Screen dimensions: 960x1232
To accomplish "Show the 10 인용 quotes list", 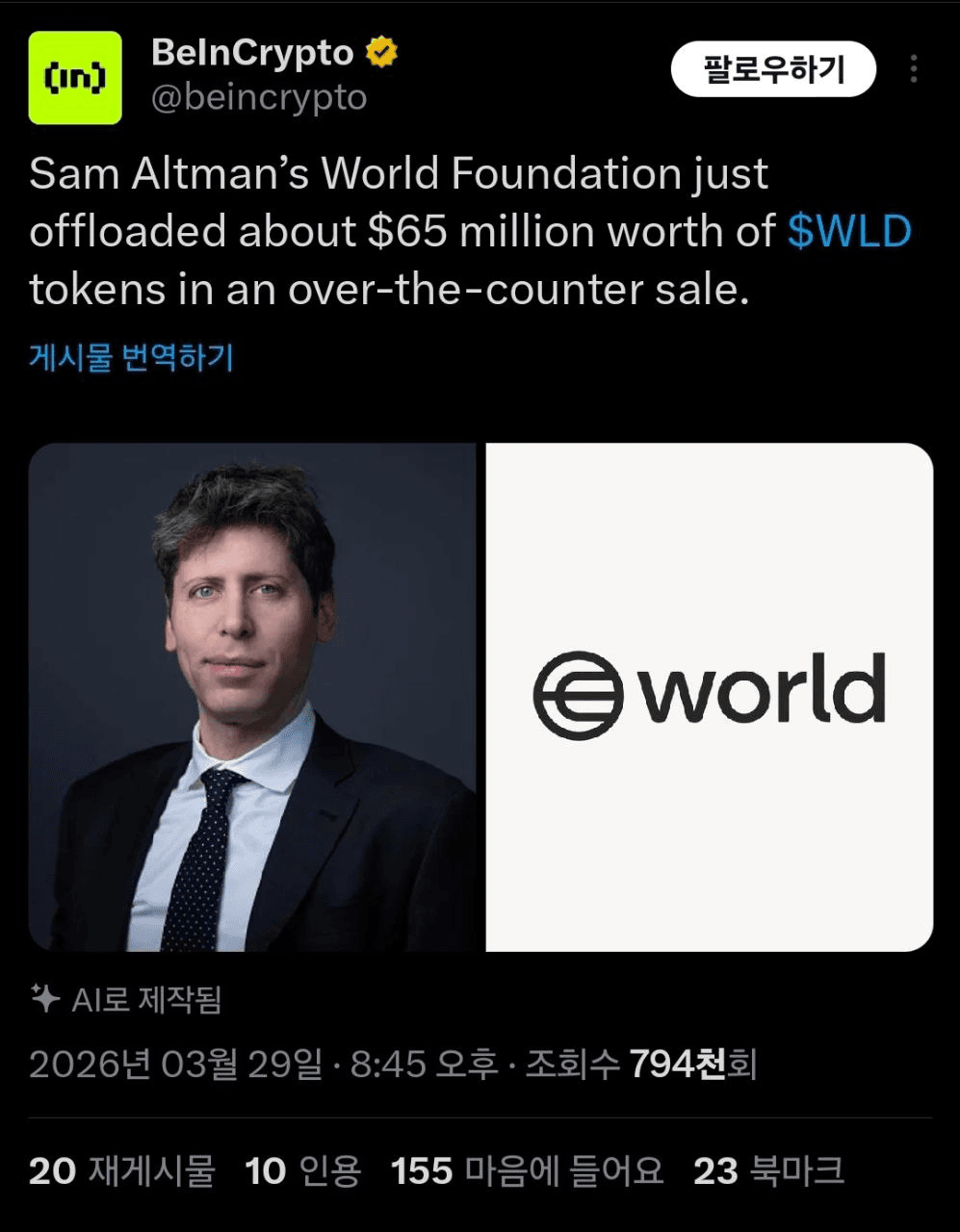I will [x=303, y=1170].
